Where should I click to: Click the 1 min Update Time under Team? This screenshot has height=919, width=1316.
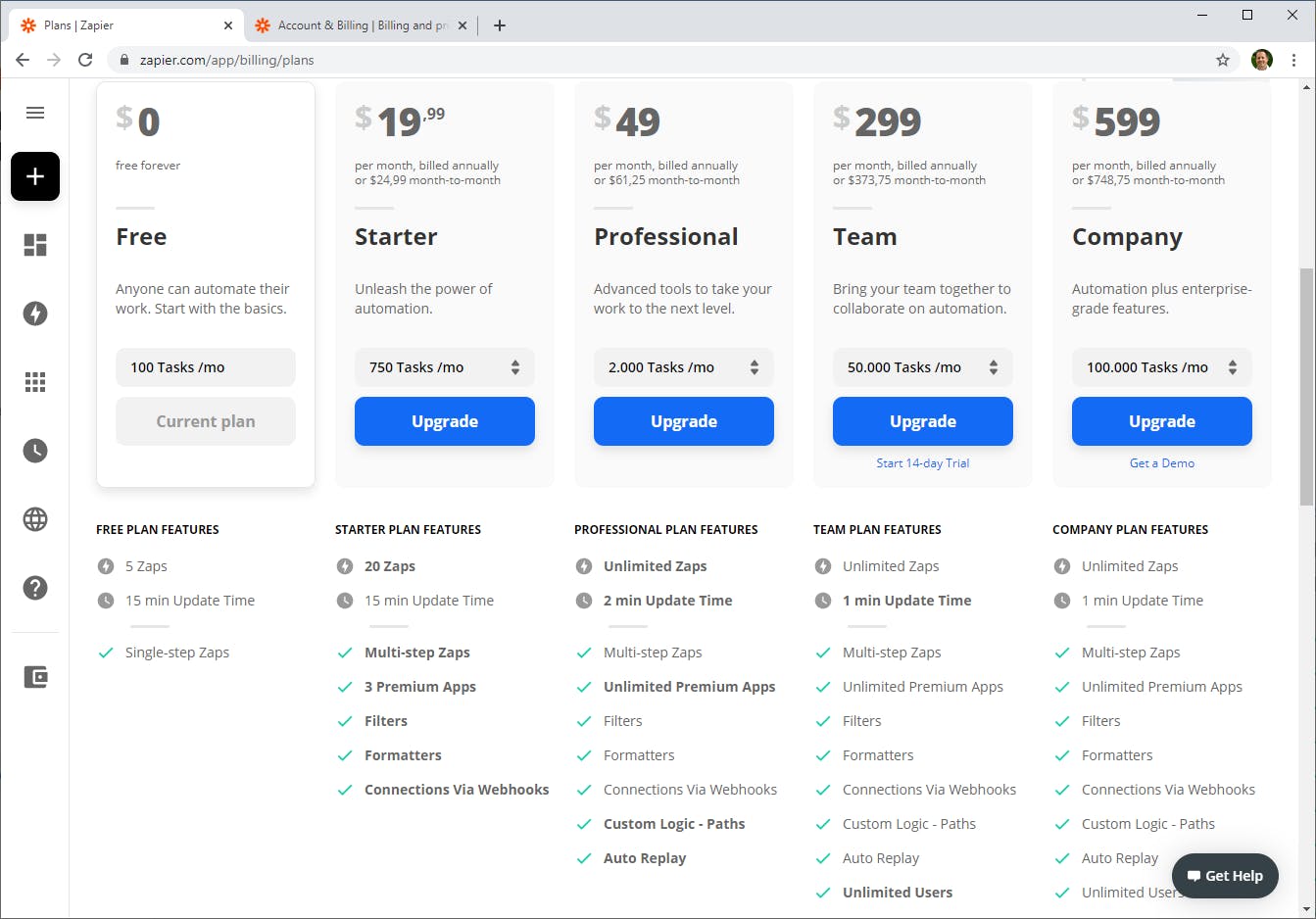click(907, 601)
